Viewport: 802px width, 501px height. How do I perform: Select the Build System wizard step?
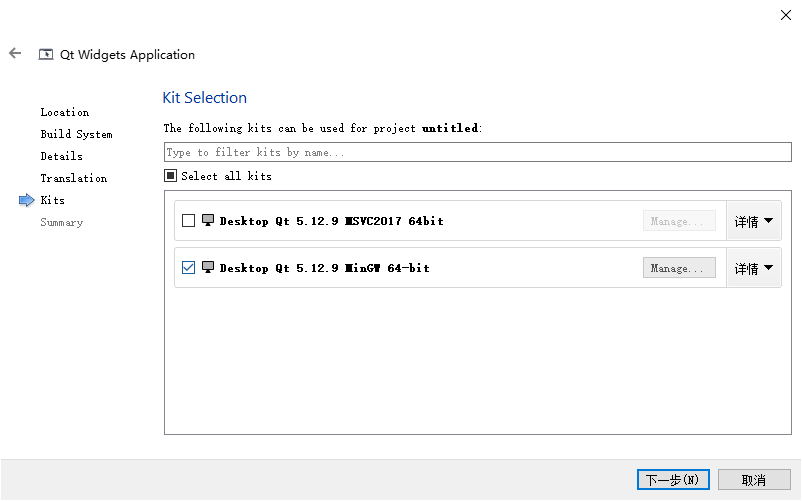(x=76, y=134)
